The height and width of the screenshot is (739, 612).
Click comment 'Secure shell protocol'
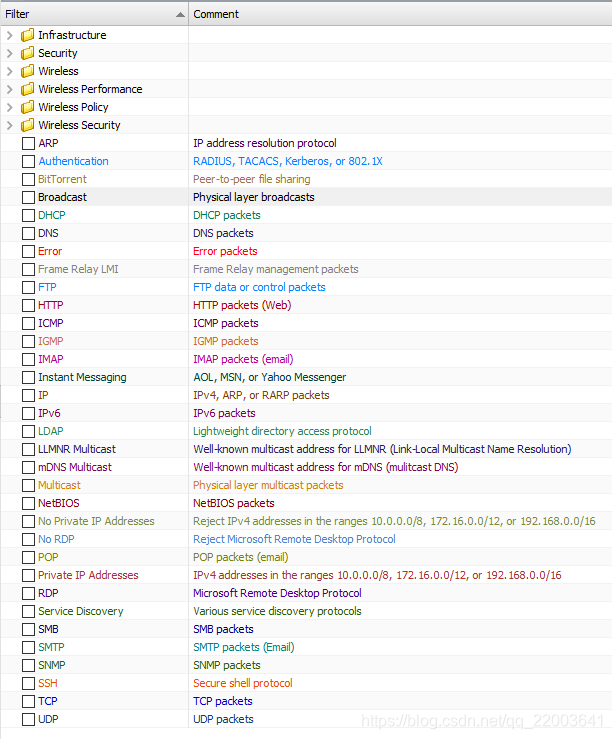point(243,683)
